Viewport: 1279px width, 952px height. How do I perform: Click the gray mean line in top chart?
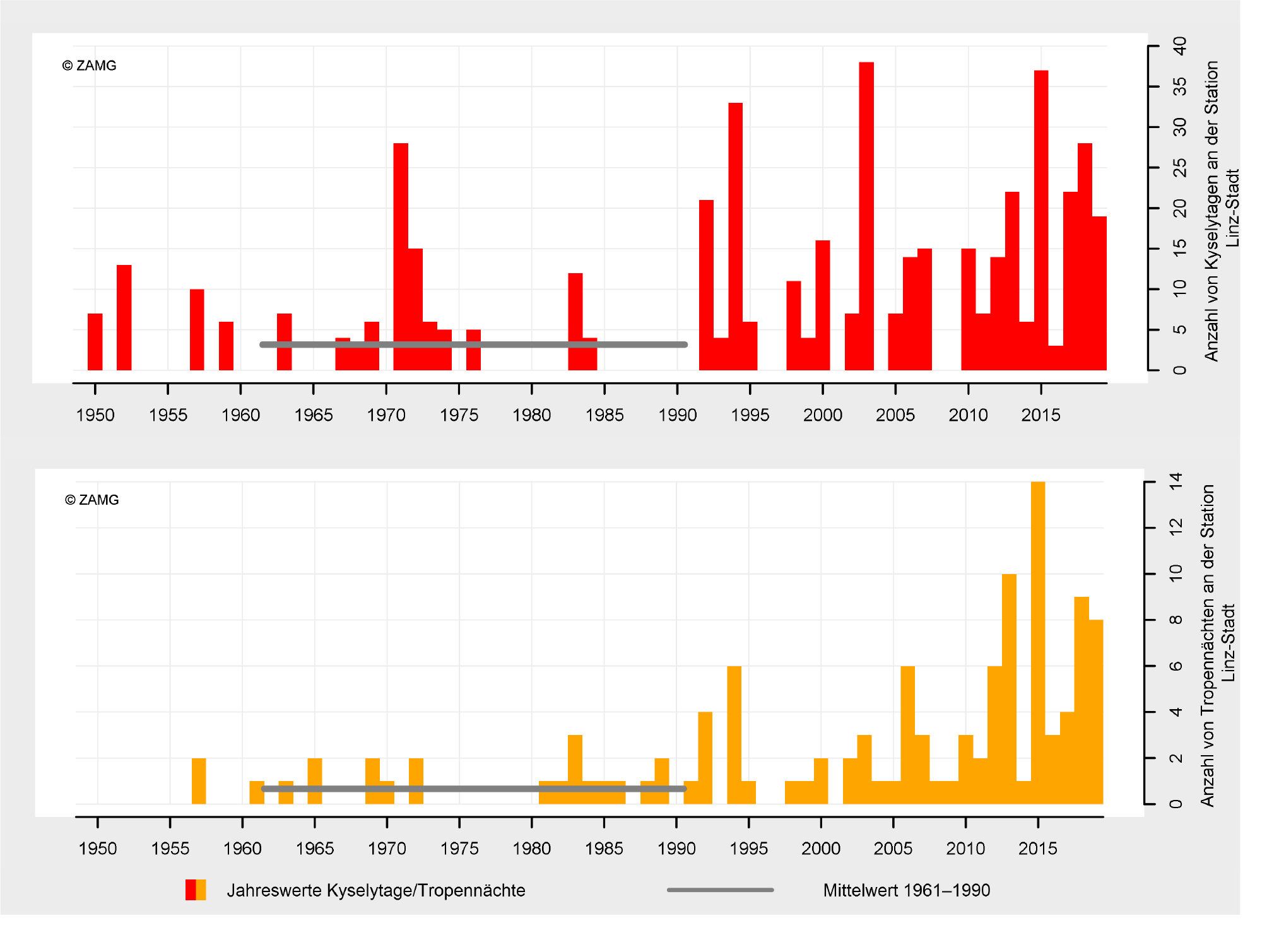coord(505,344)
